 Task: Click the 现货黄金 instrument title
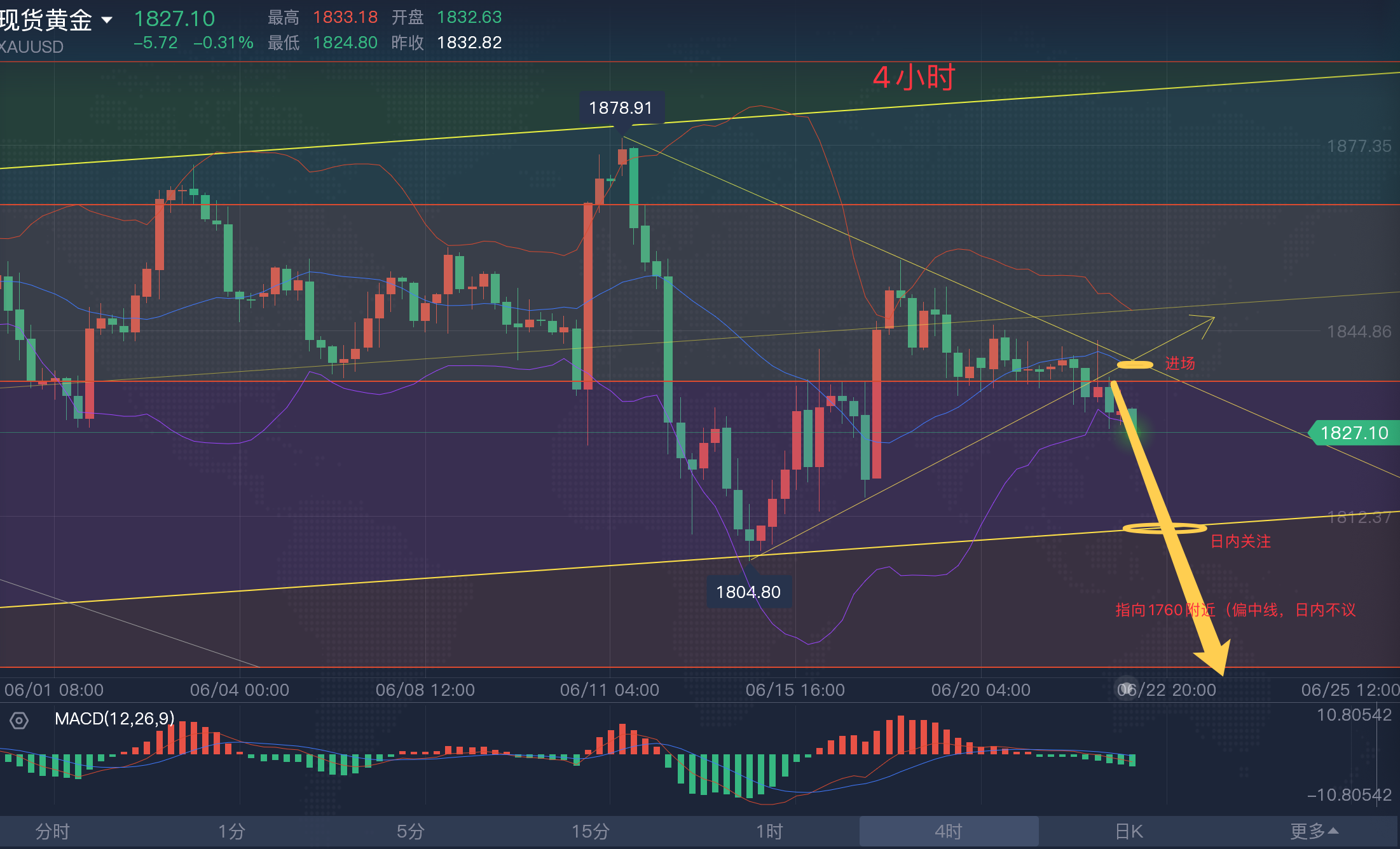46,20
